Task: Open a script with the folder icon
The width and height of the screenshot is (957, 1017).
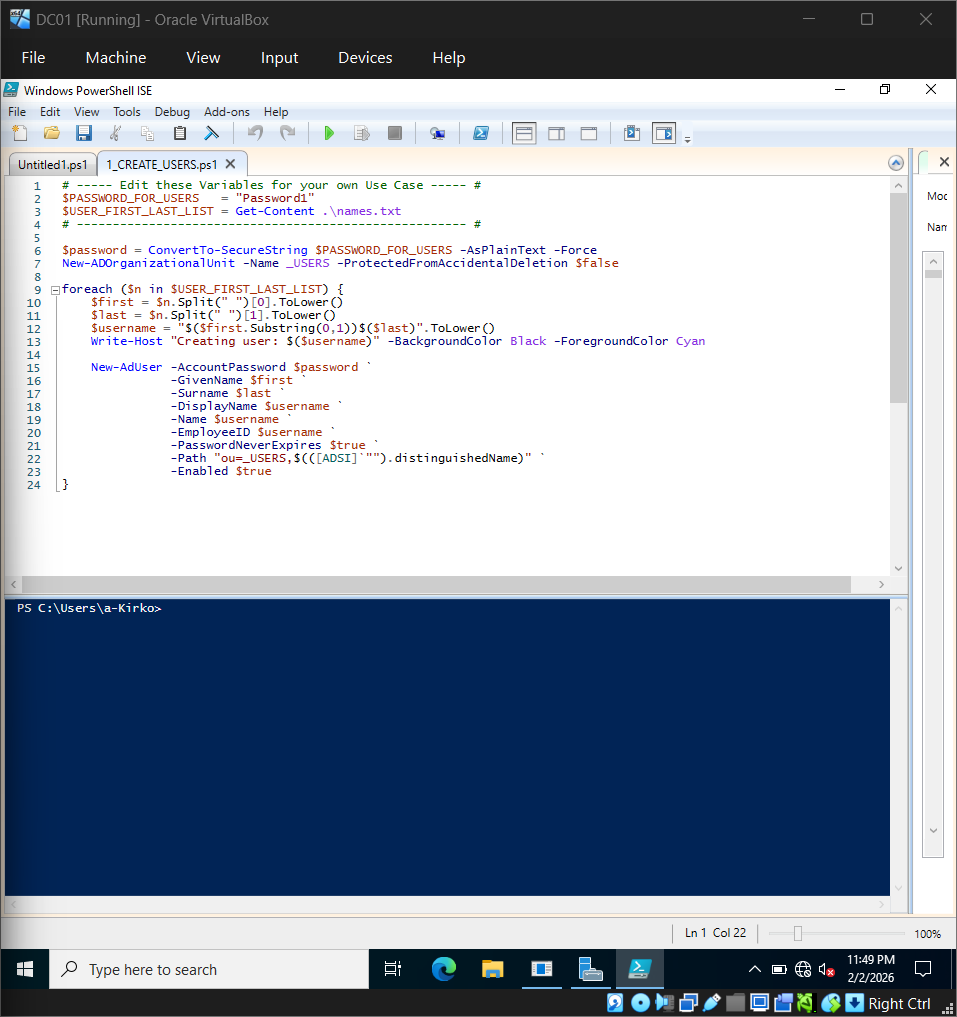Action: (x=52, y=133)
